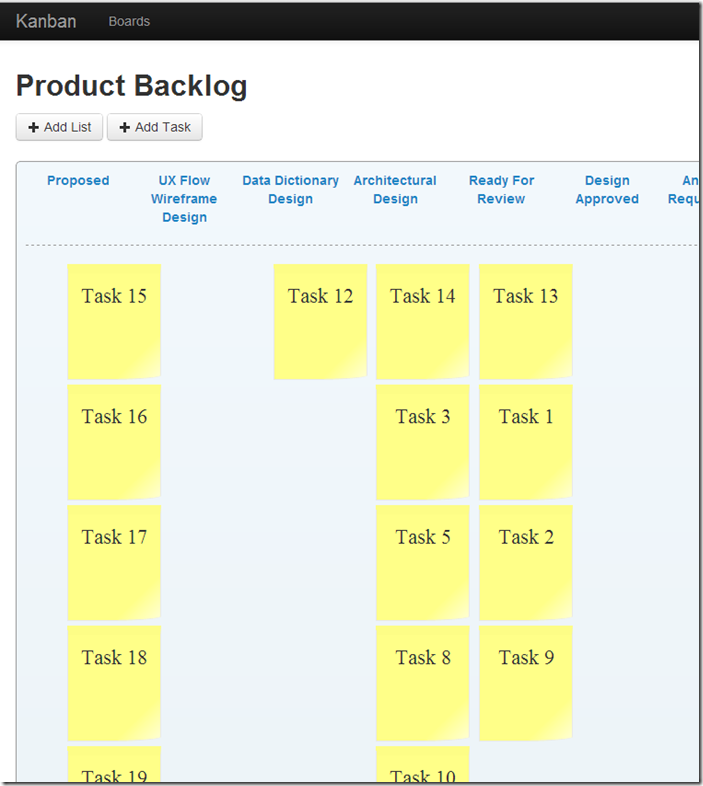
Task: Select the Ready For Review header
Action: pos(501,189)
